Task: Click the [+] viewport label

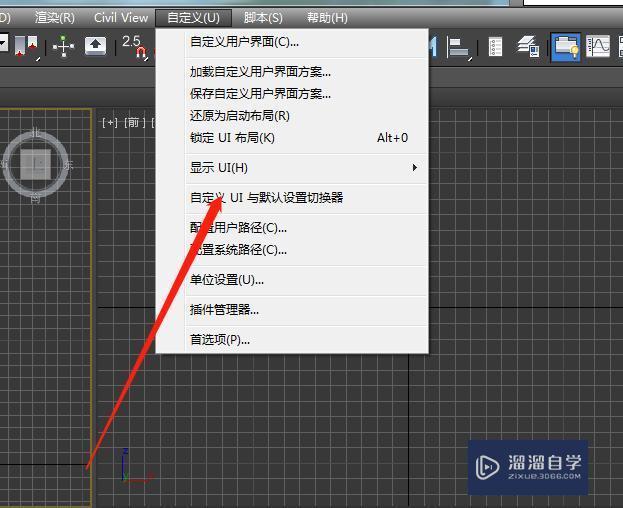Action: pyautogui.click(x=110, y=123)
